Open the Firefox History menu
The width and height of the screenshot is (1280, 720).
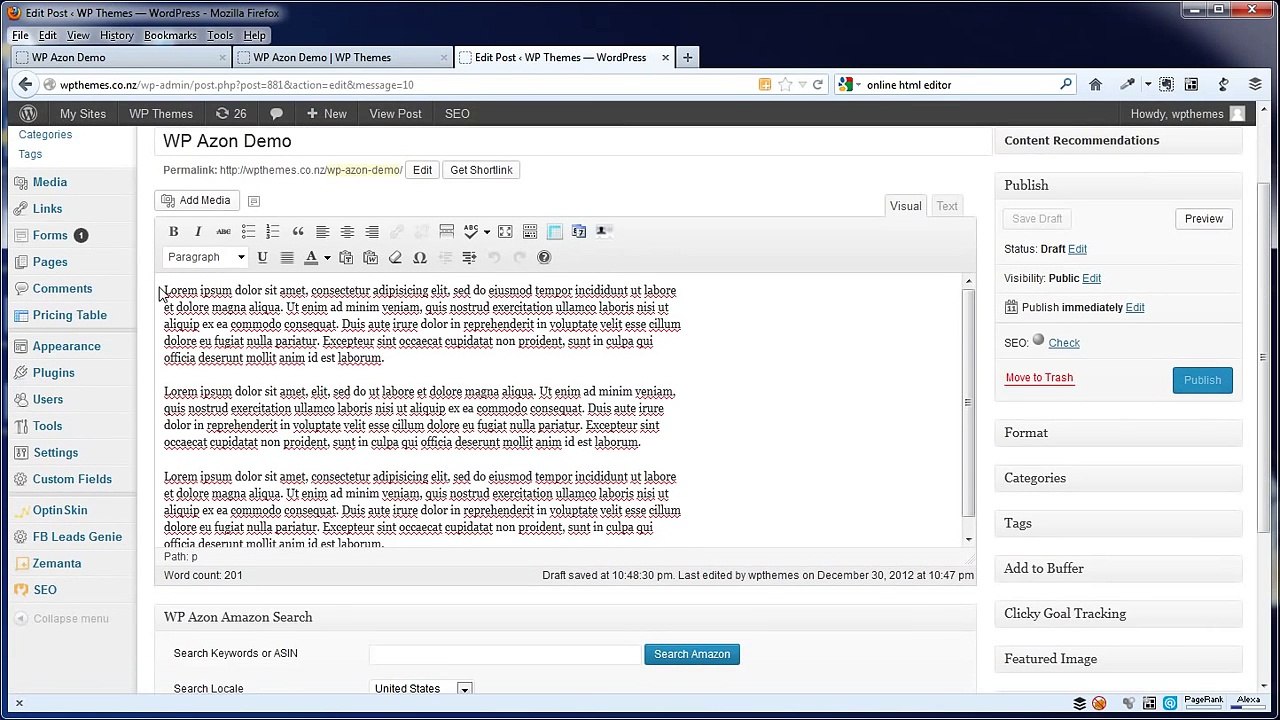(116, 35)
